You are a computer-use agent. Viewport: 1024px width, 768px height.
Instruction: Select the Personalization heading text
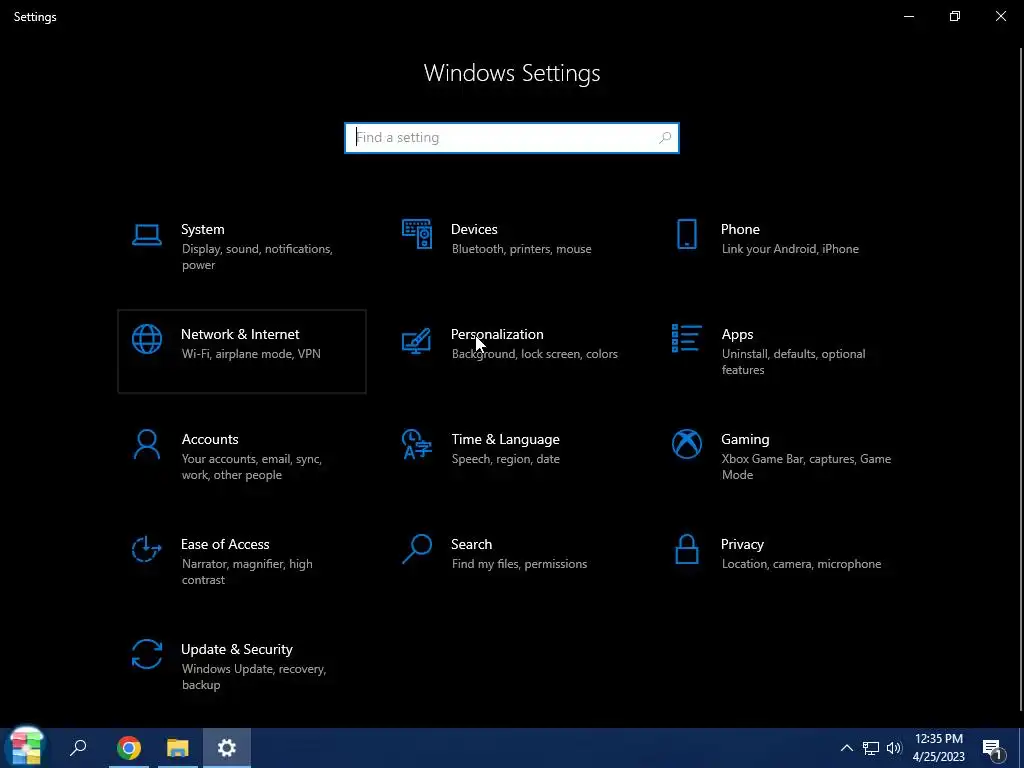pyautogui.click(x=497, y=334)
